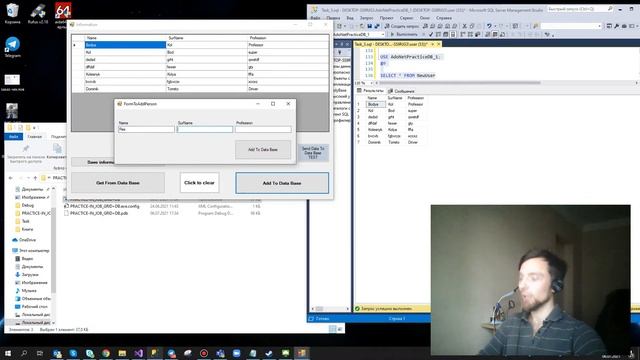
Task: Go up one folder in File Explorer
Action: [36, 178]
